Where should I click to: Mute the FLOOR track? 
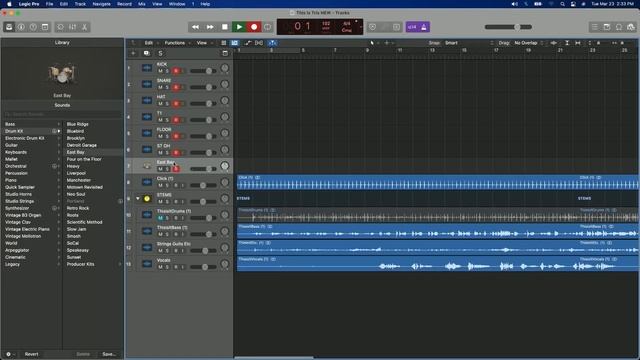tap(160, 136)
